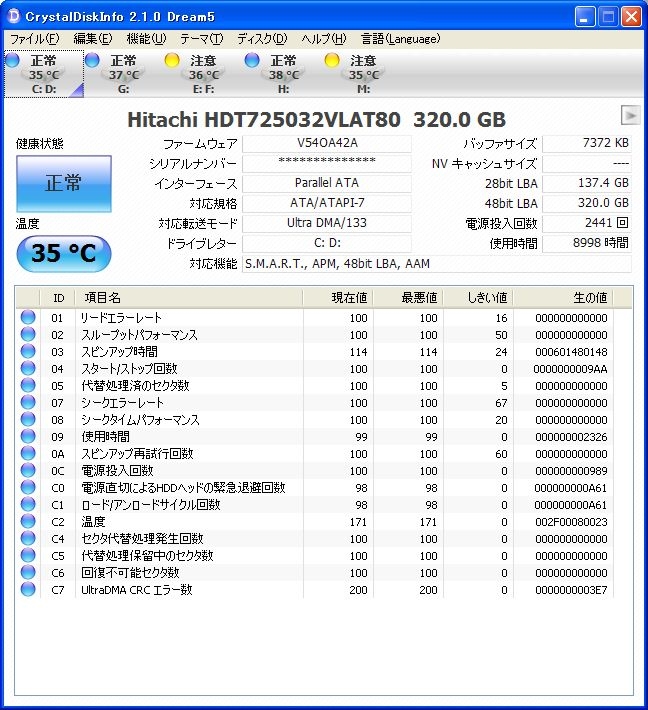
Task: Click status icon of attribute 0C row
Action: click(x=28, y=470)
